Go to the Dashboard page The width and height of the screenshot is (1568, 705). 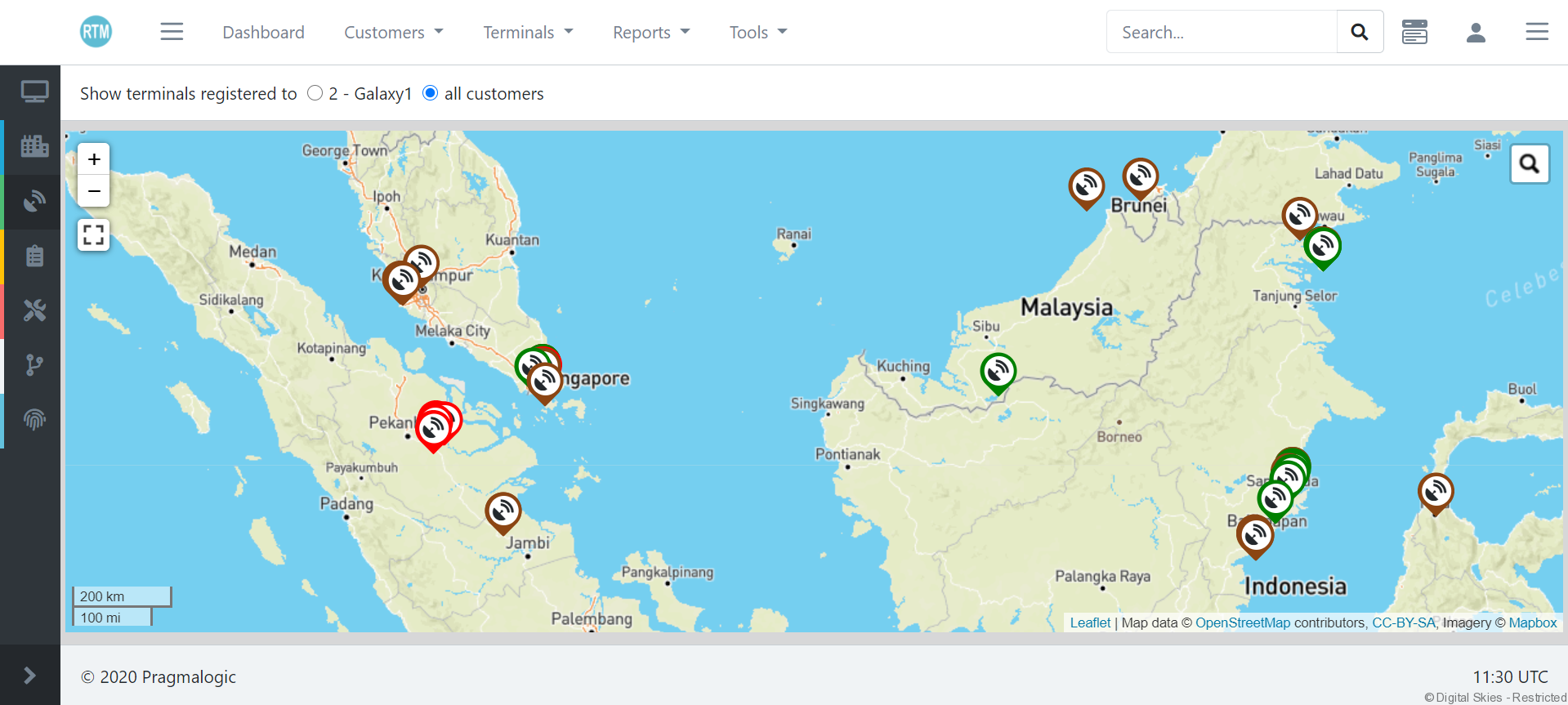(263, 33)
